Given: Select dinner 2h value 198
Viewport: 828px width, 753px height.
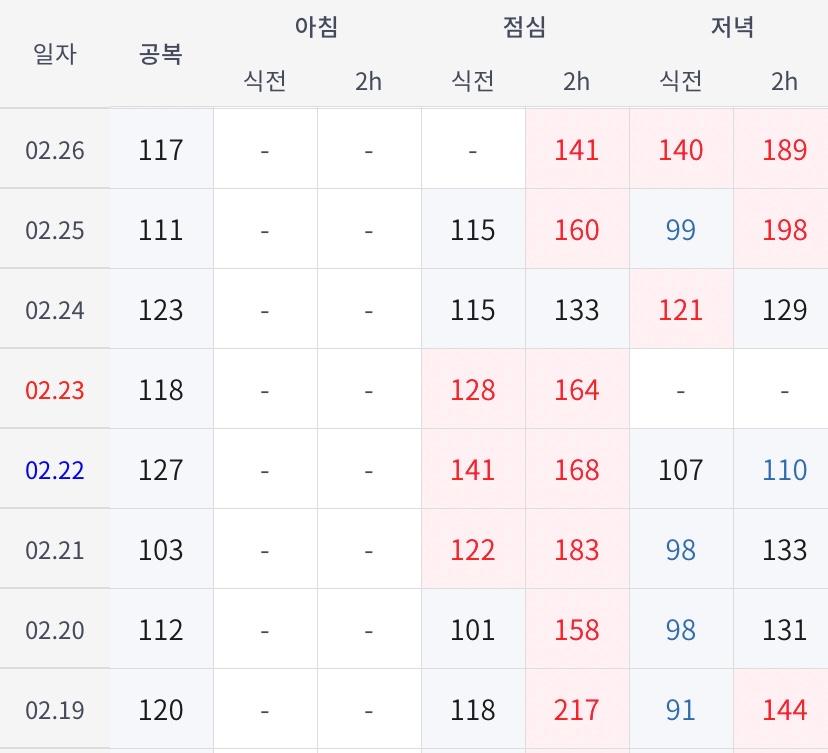Looking at the screenshot, I should (784, 230).
